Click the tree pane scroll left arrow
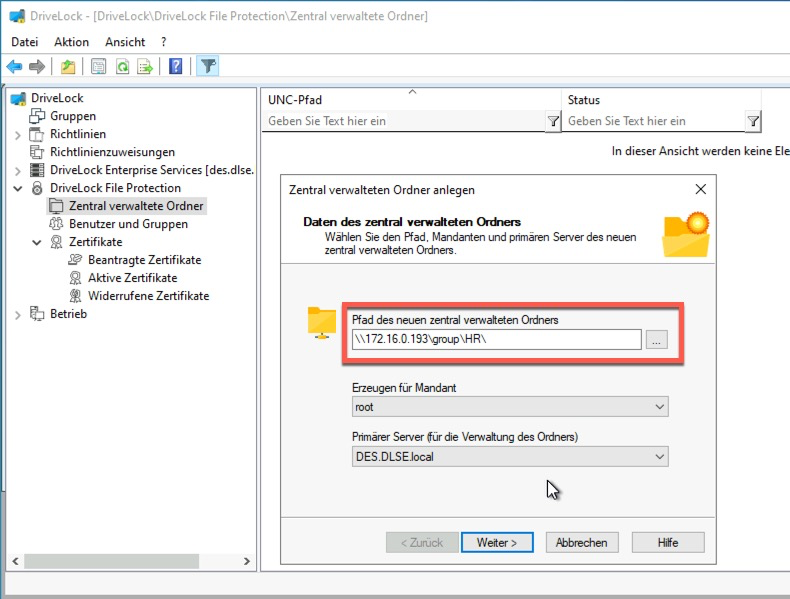The height and width of the screenshot is (599, 790). [x=15, y=561]
